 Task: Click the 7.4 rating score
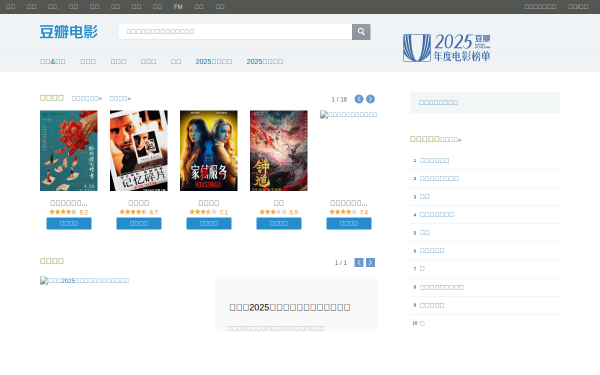364,212
